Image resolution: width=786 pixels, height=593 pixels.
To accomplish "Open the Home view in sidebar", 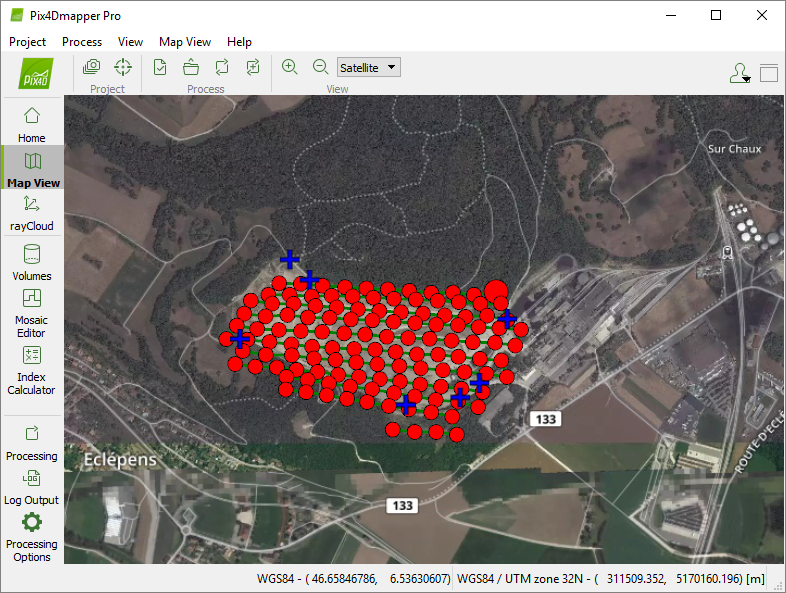I will coord(32,123).
